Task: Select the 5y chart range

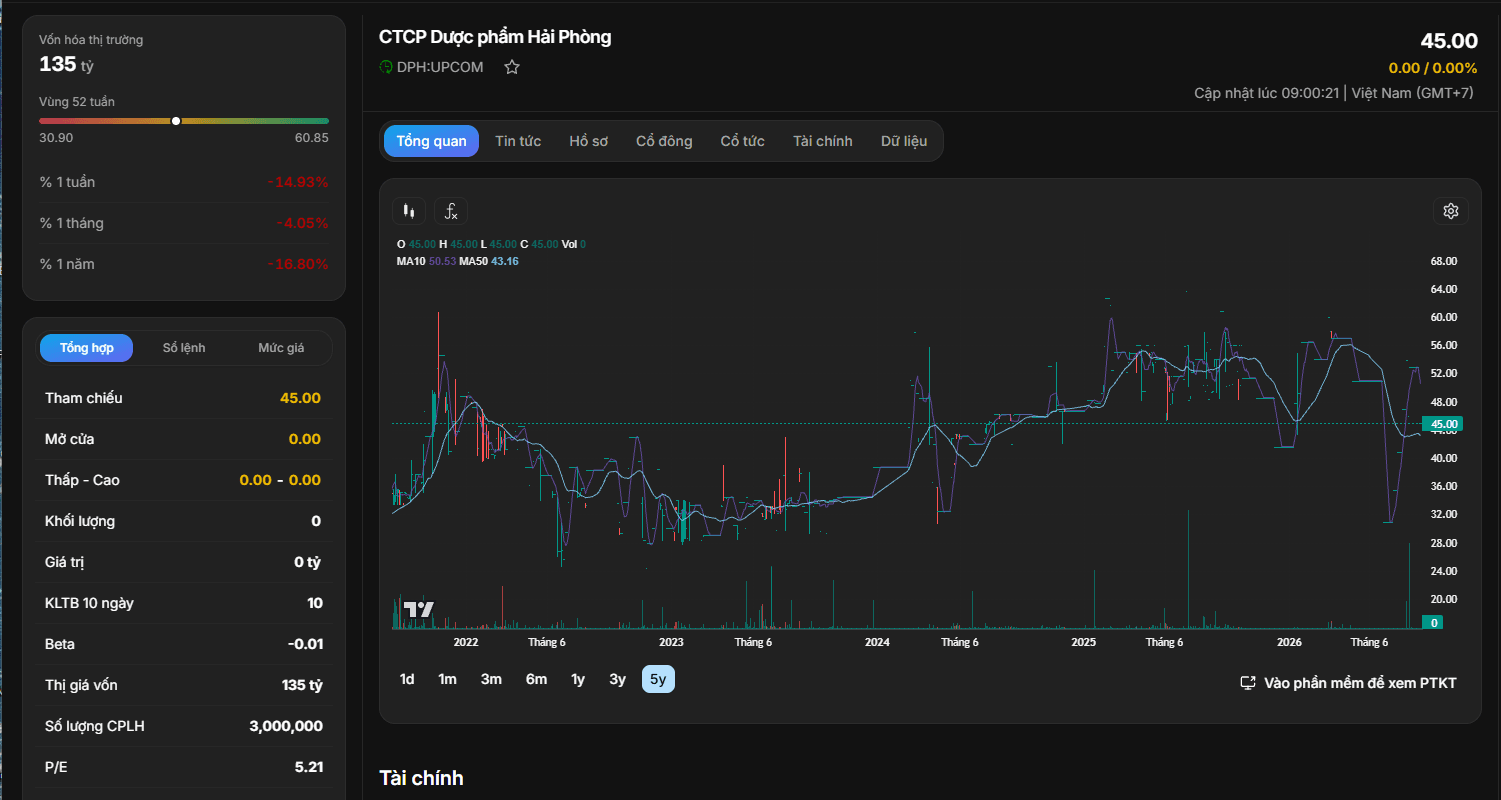Action: (658, 679)
